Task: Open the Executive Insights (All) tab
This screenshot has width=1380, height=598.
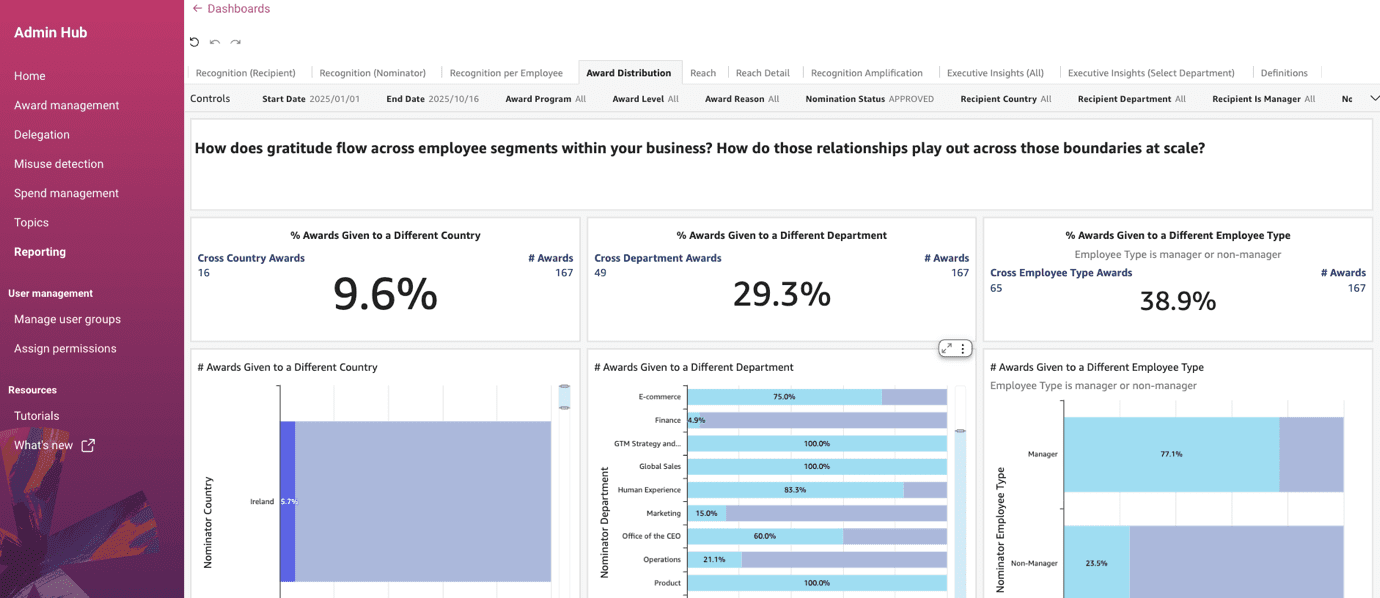Action: [x=995, y=73]
